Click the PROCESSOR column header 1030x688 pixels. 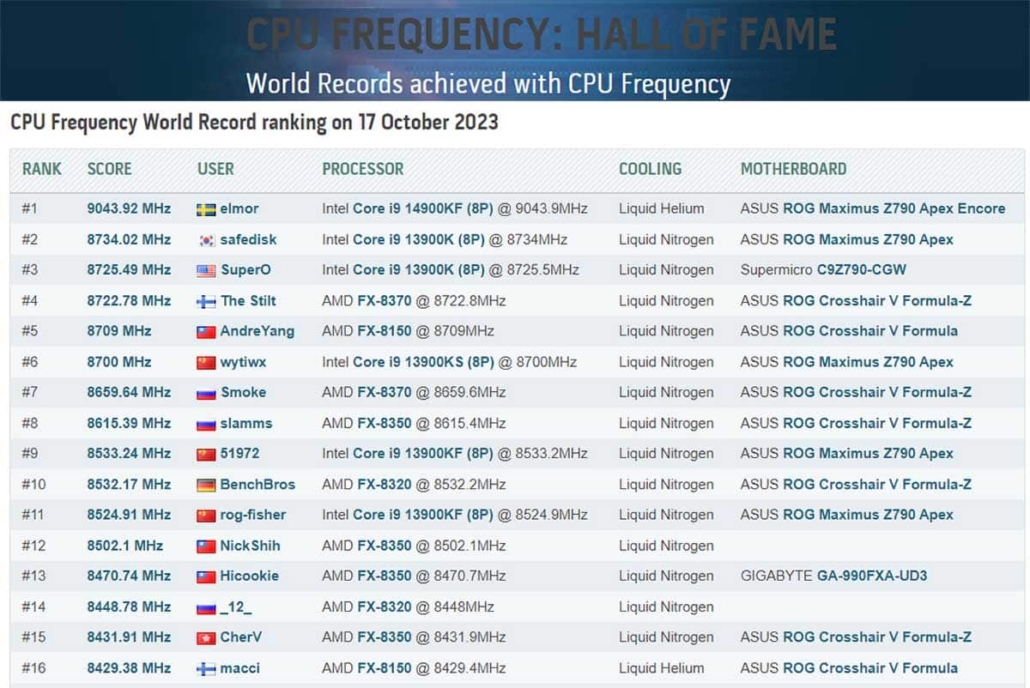[x=362, y=169]
